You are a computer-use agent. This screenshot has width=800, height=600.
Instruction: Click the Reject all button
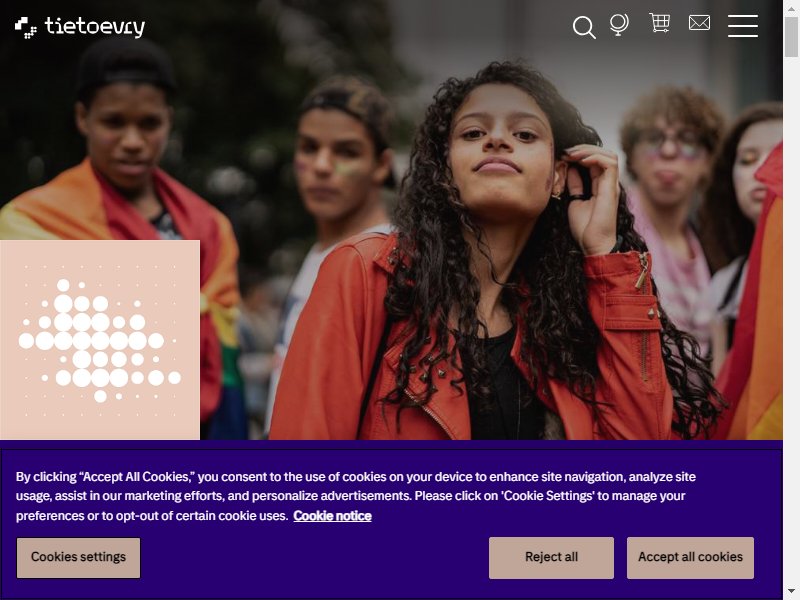pos(551,558)
